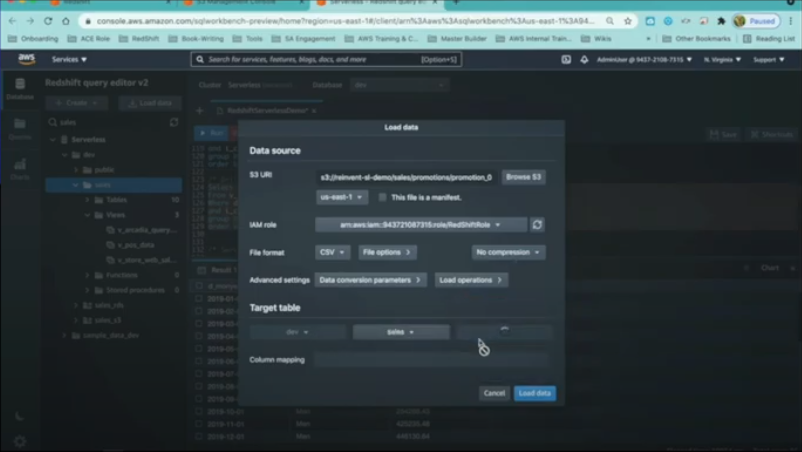The image size is (802, 452).
Task: Open the notifications bell icon
Action: pyautogui.click(x=584, y=59)
